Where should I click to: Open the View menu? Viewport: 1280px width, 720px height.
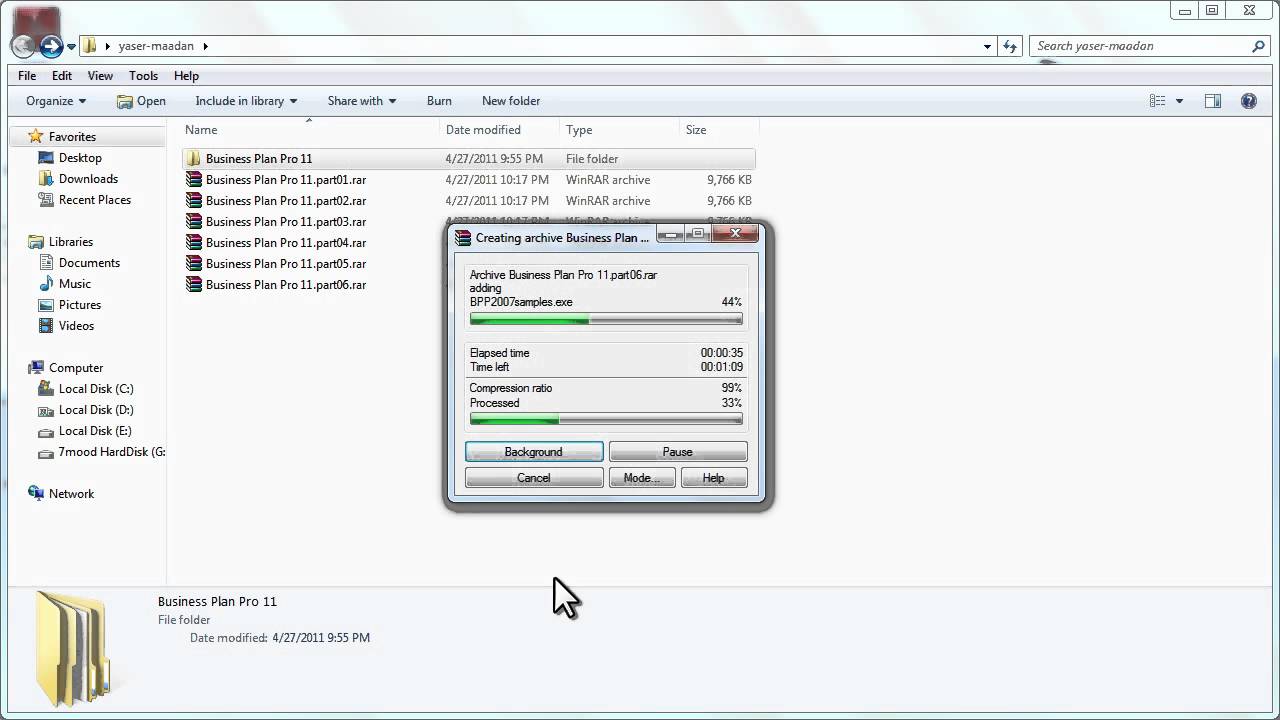[x=100, y=76]
